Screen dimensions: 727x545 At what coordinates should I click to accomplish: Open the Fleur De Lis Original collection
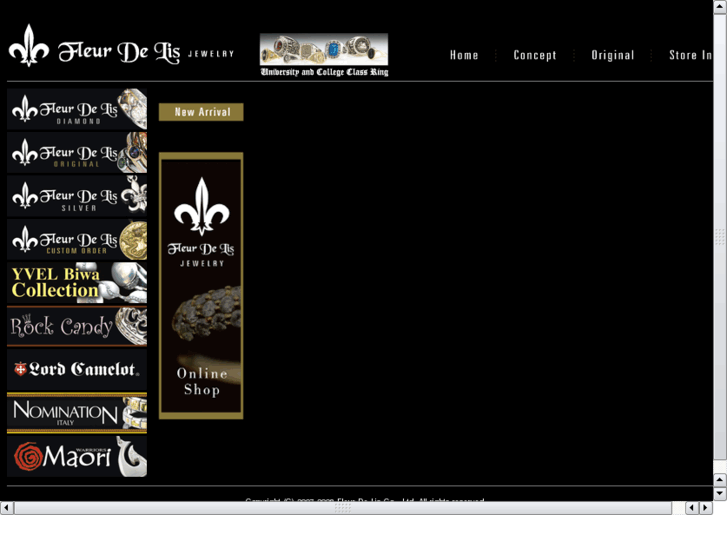point(77,152)
